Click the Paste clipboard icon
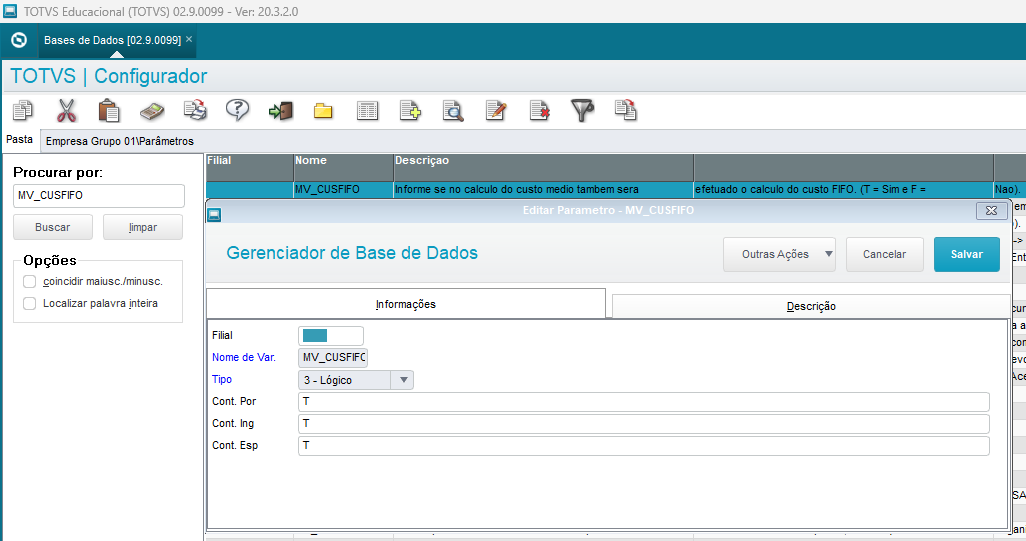This screenshot has width=1026, height=541. 109,111
